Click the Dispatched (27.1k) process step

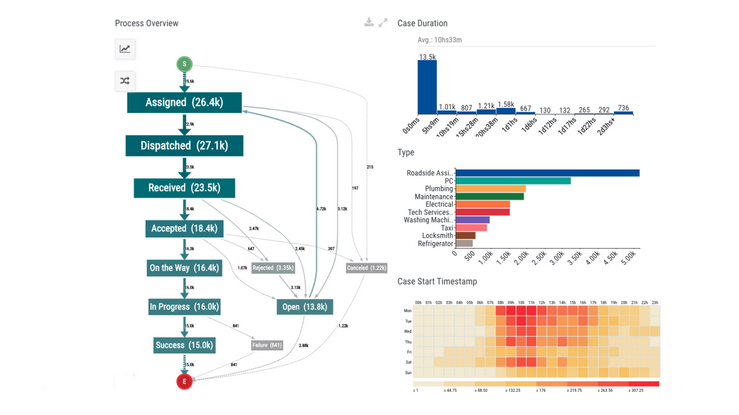(184, 145)
